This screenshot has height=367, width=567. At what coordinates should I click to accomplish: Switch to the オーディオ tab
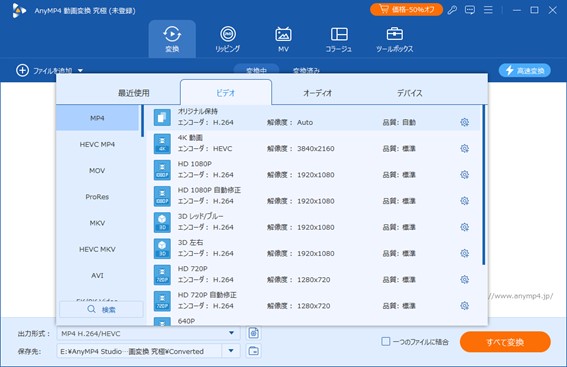[317, 93]
